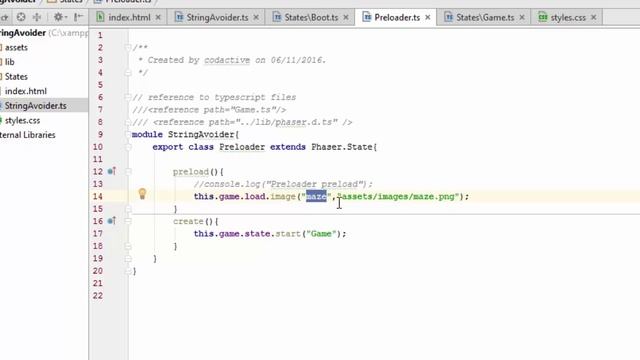Click the TypeScript icon on Preloader.ts tab
Image resolution: width=640 pixels, height=360 pixels.
(x=367, y=17)
